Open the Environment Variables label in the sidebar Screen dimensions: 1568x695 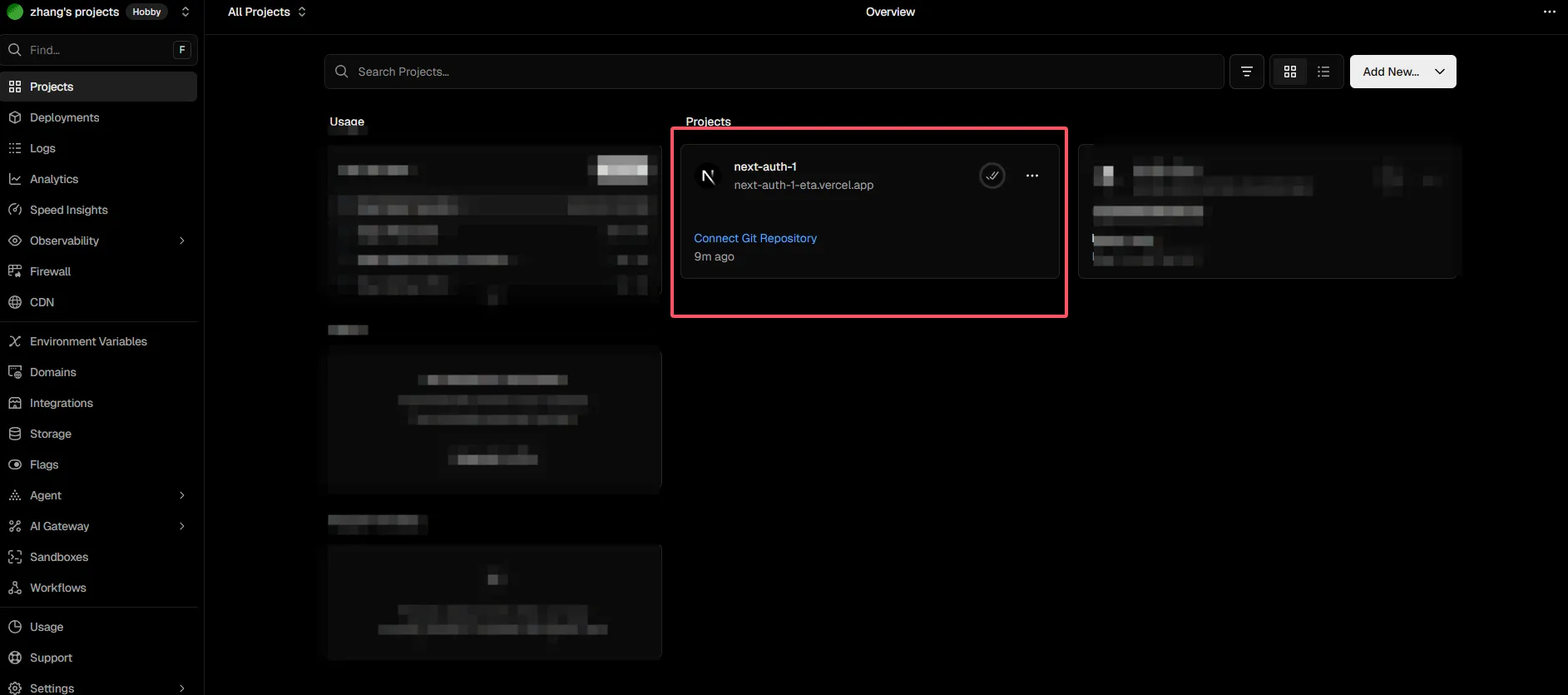(88, 341)
